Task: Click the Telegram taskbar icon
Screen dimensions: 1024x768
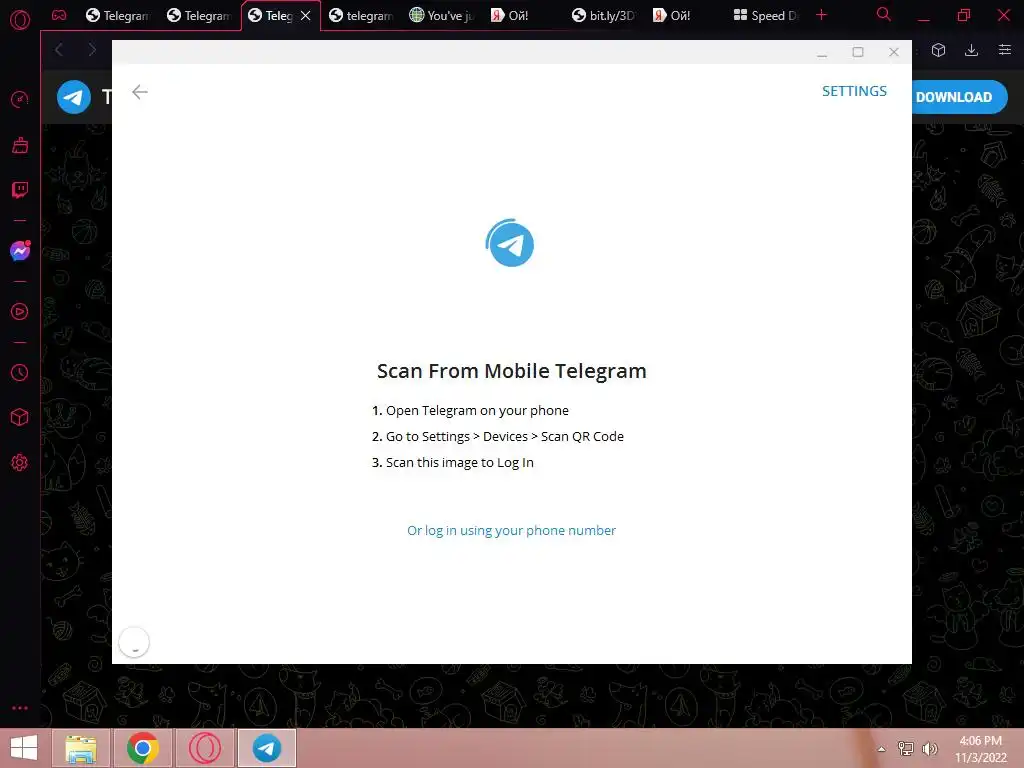Action: click(x=266, y=748)
